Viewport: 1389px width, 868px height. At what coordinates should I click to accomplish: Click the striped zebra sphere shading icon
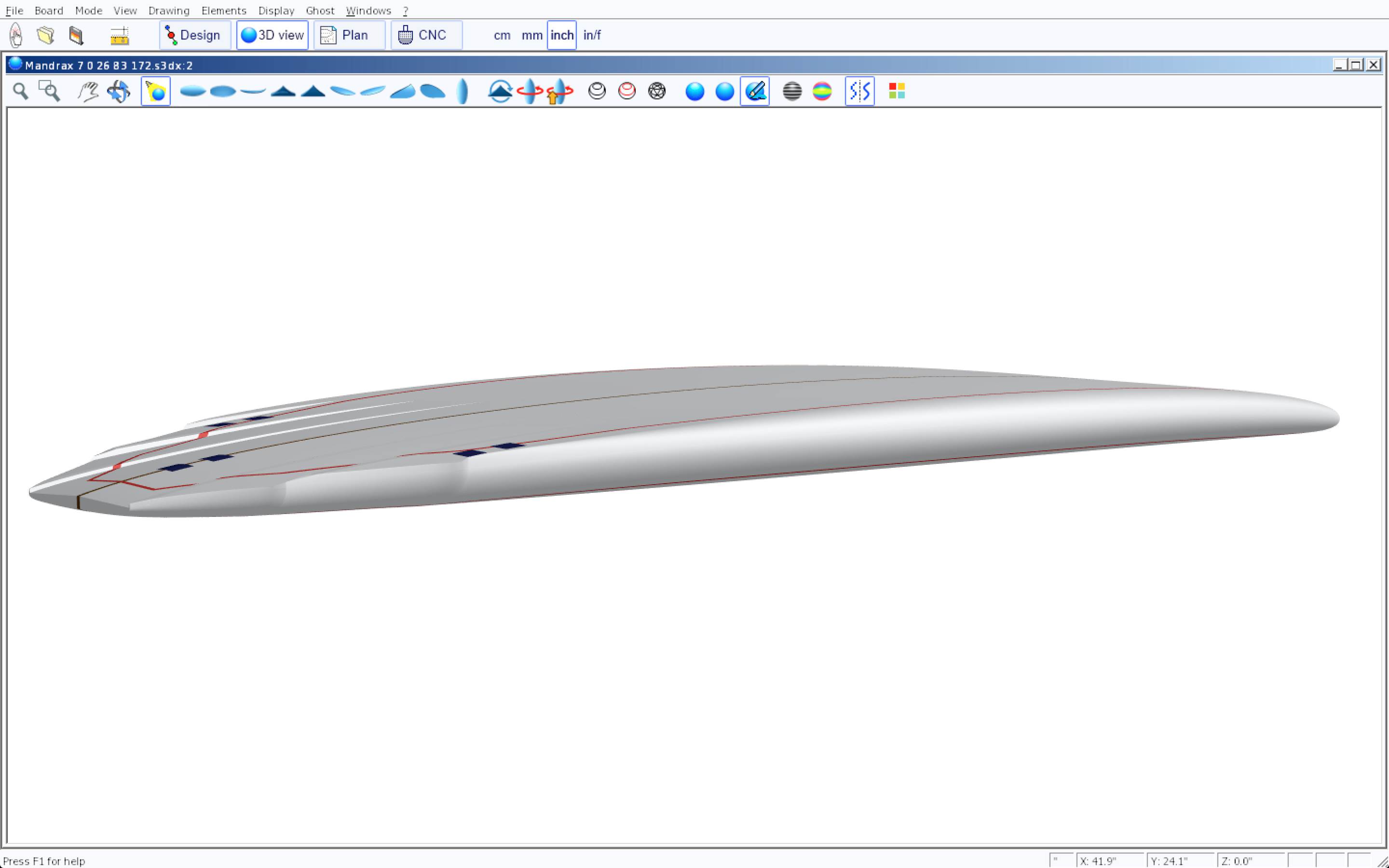tap(792, 91)
